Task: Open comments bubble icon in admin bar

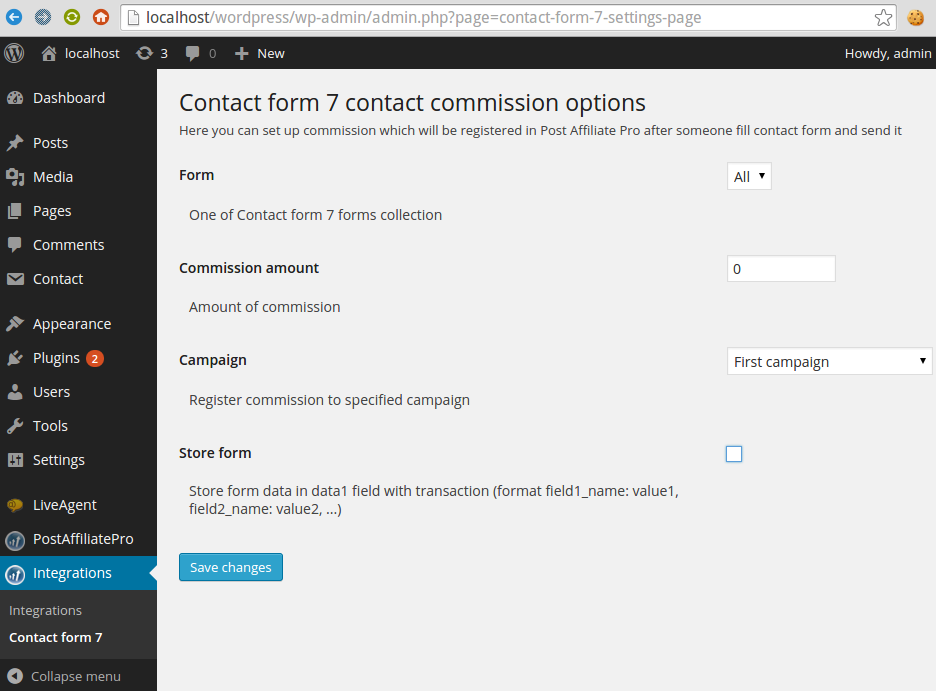Action: click(193, 53)
